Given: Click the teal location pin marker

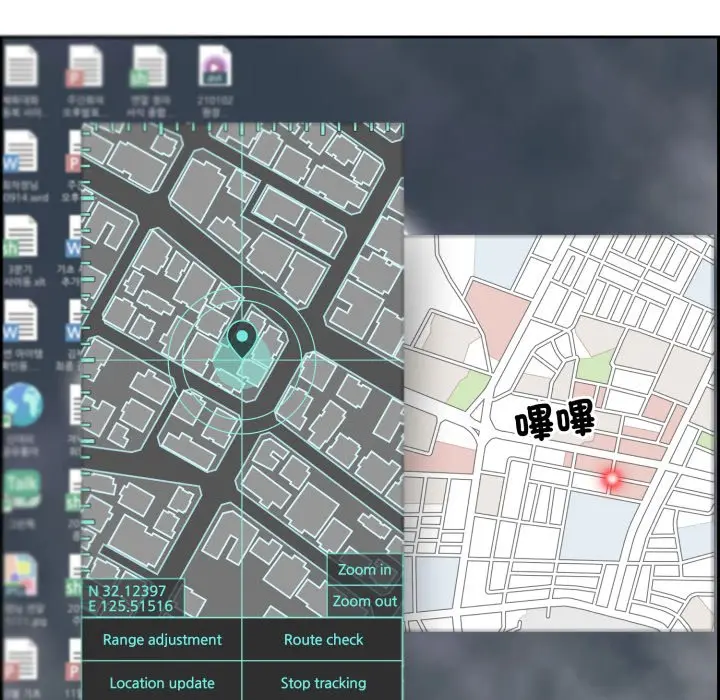Looking at the screenshot, I should click(x=241, y=340).
